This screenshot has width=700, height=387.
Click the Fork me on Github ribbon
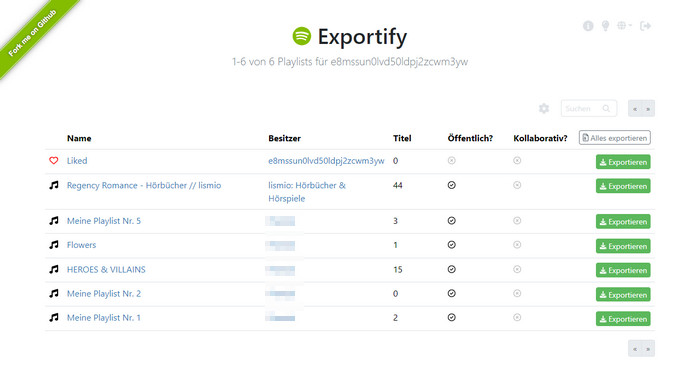(34, 33)
